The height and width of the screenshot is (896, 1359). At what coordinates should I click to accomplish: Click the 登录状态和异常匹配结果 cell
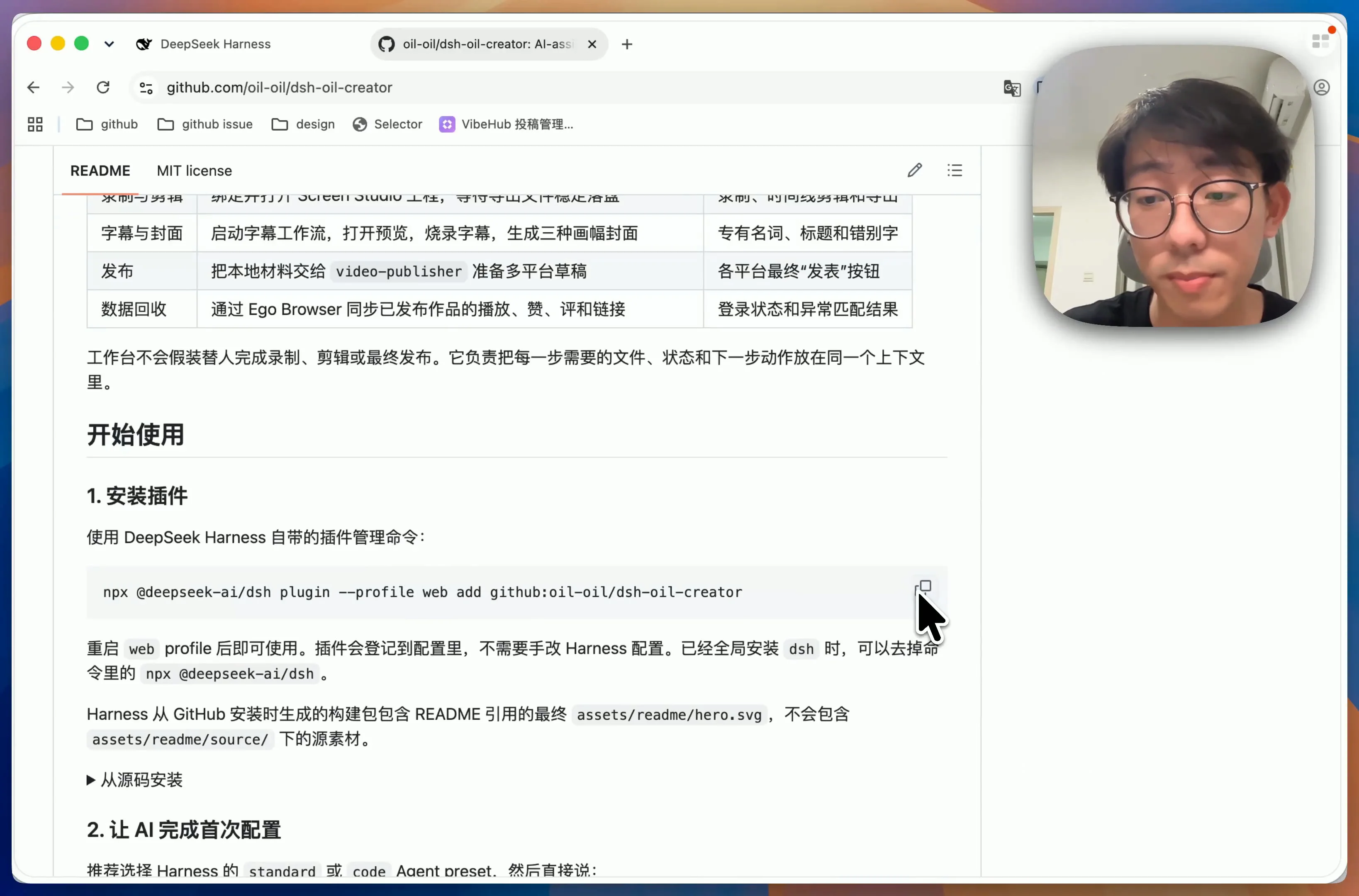808,309
